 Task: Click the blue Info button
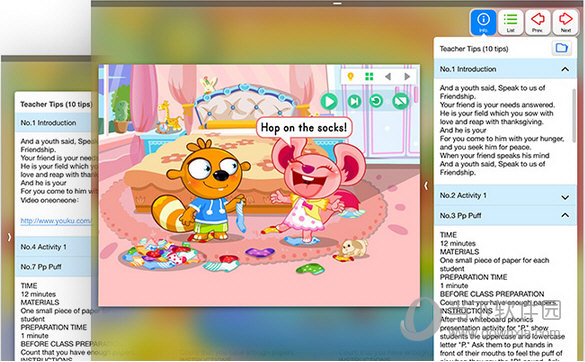pos(483,22)
